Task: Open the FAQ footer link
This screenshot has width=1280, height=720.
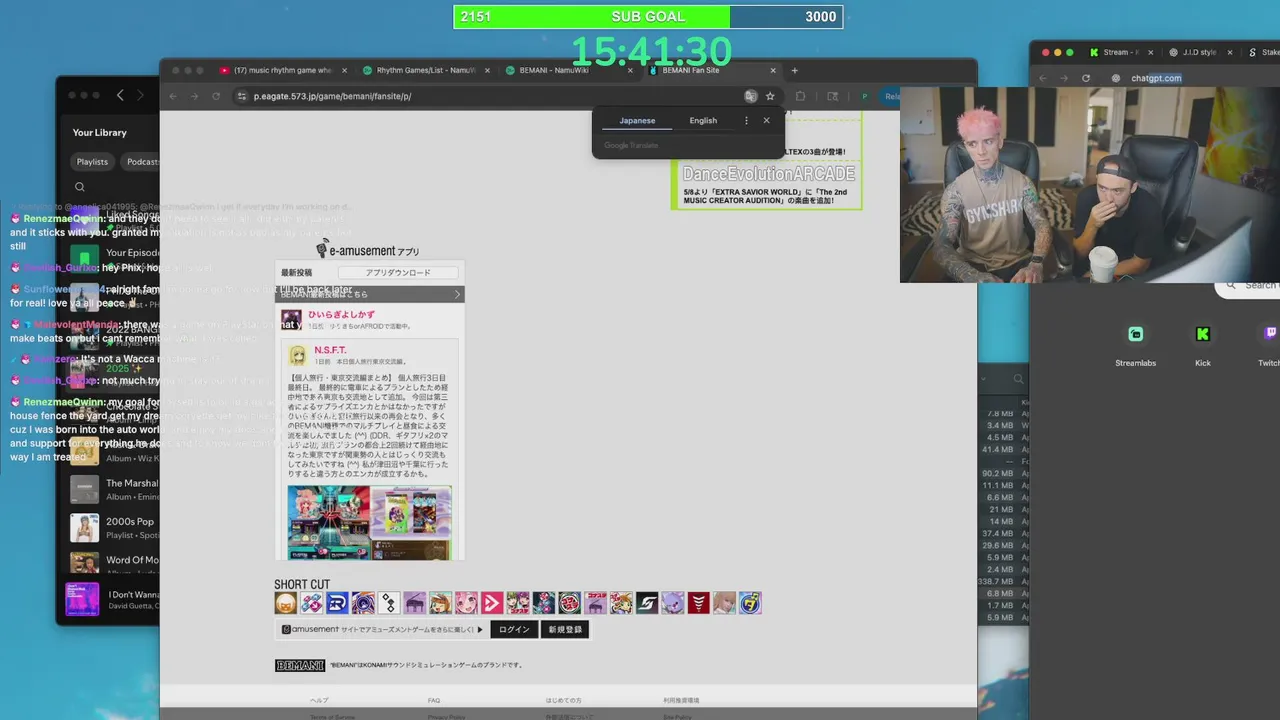Action: point(434,700)
